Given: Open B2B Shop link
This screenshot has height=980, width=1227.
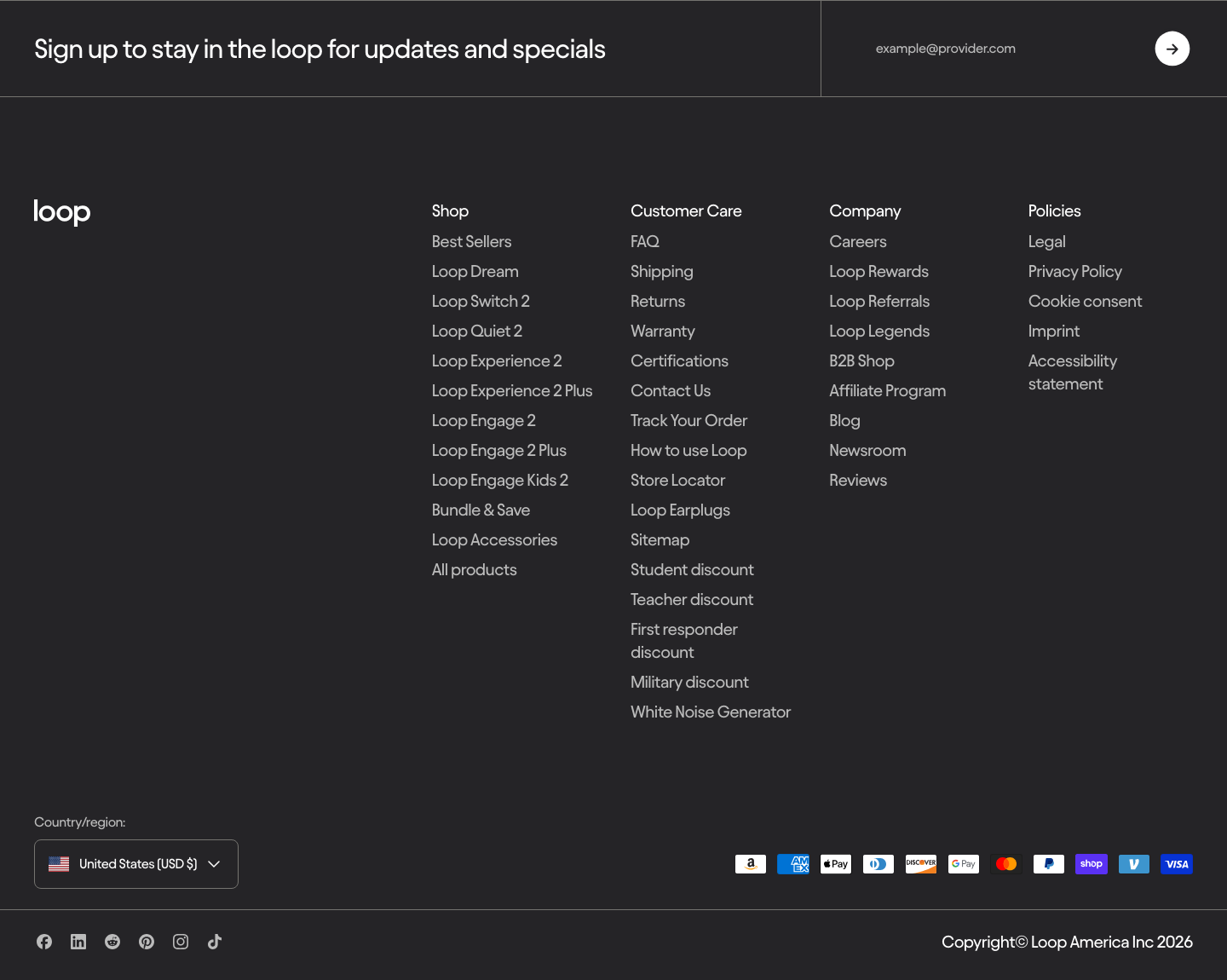Looking at the screenshot, I should tap(862, 360).
